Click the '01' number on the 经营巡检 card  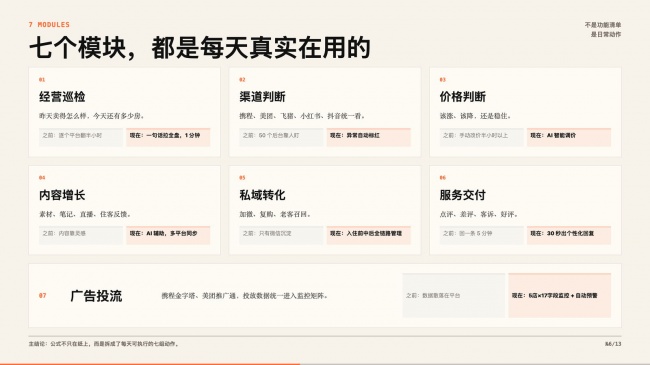pos(42,80)
